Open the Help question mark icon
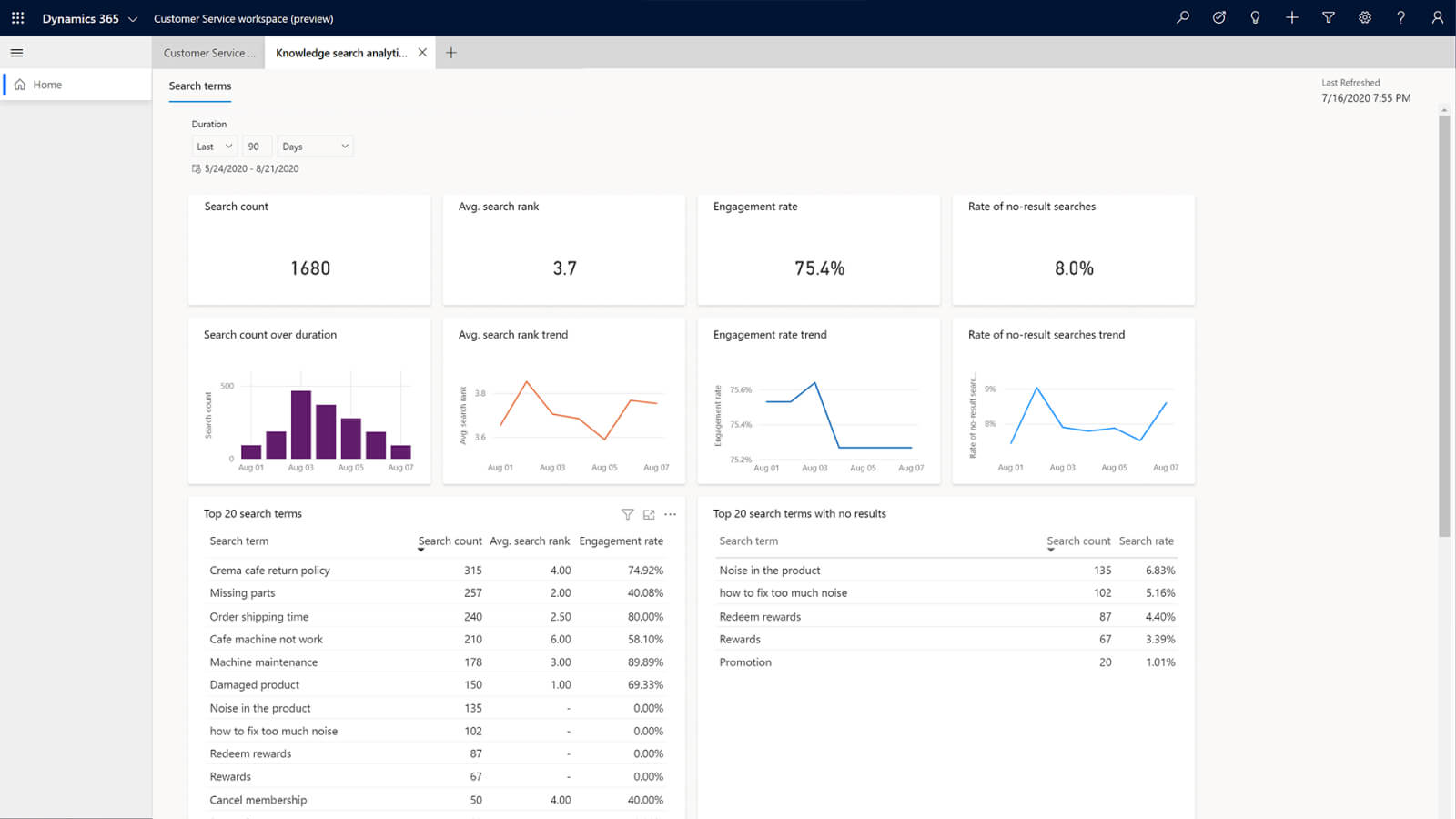 1400,17
